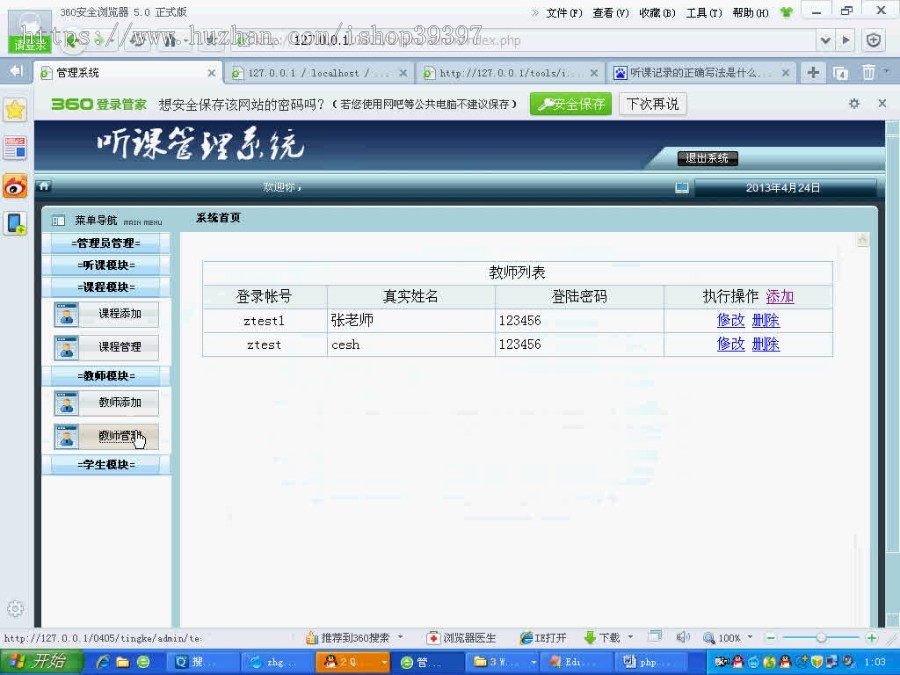Collapse the =教师模块= menu section
Image resolution: width=900 pixels, height=675 pixels.
106,376
